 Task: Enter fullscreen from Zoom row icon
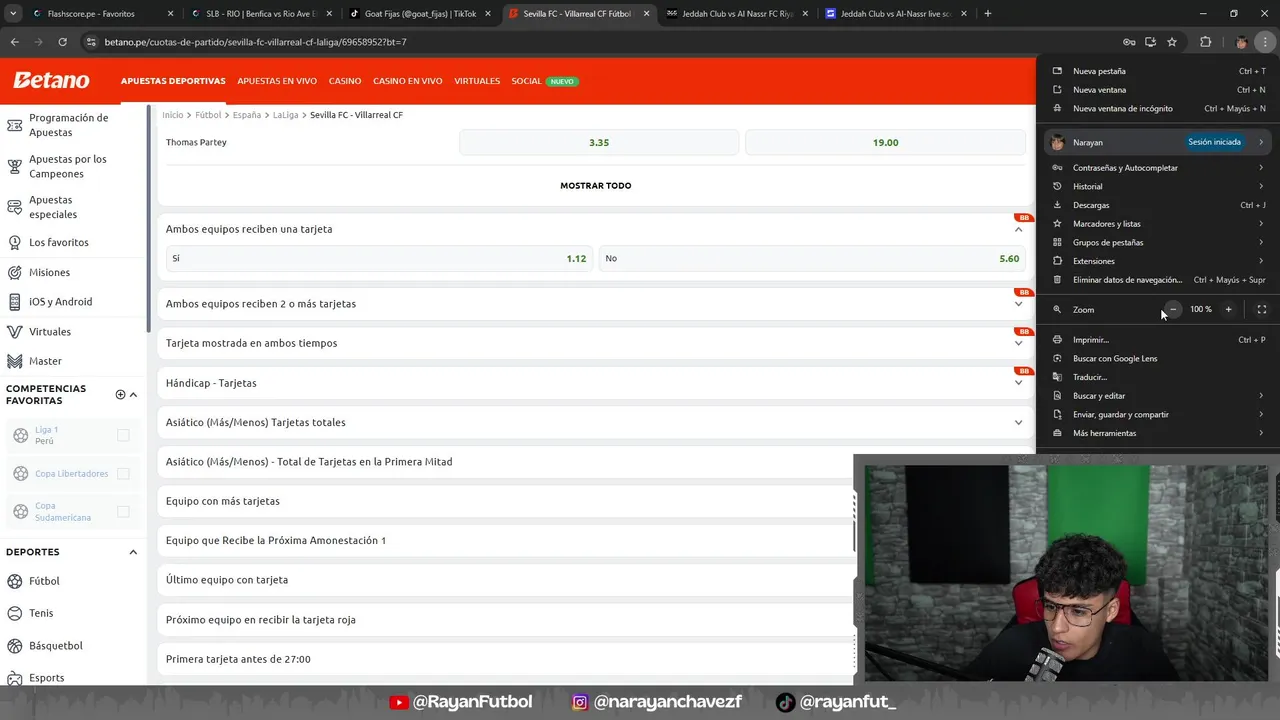(x=1262, y=309)
